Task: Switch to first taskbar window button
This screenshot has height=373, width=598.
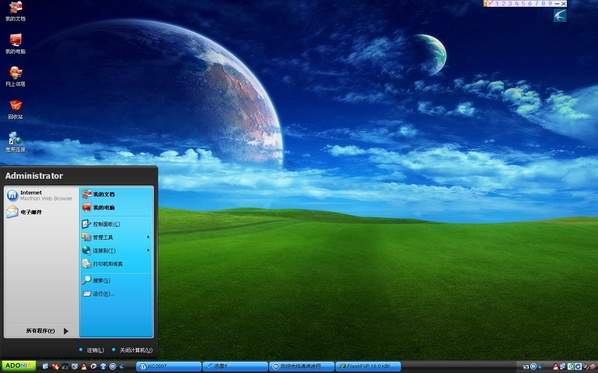Action: pos(169,366)
